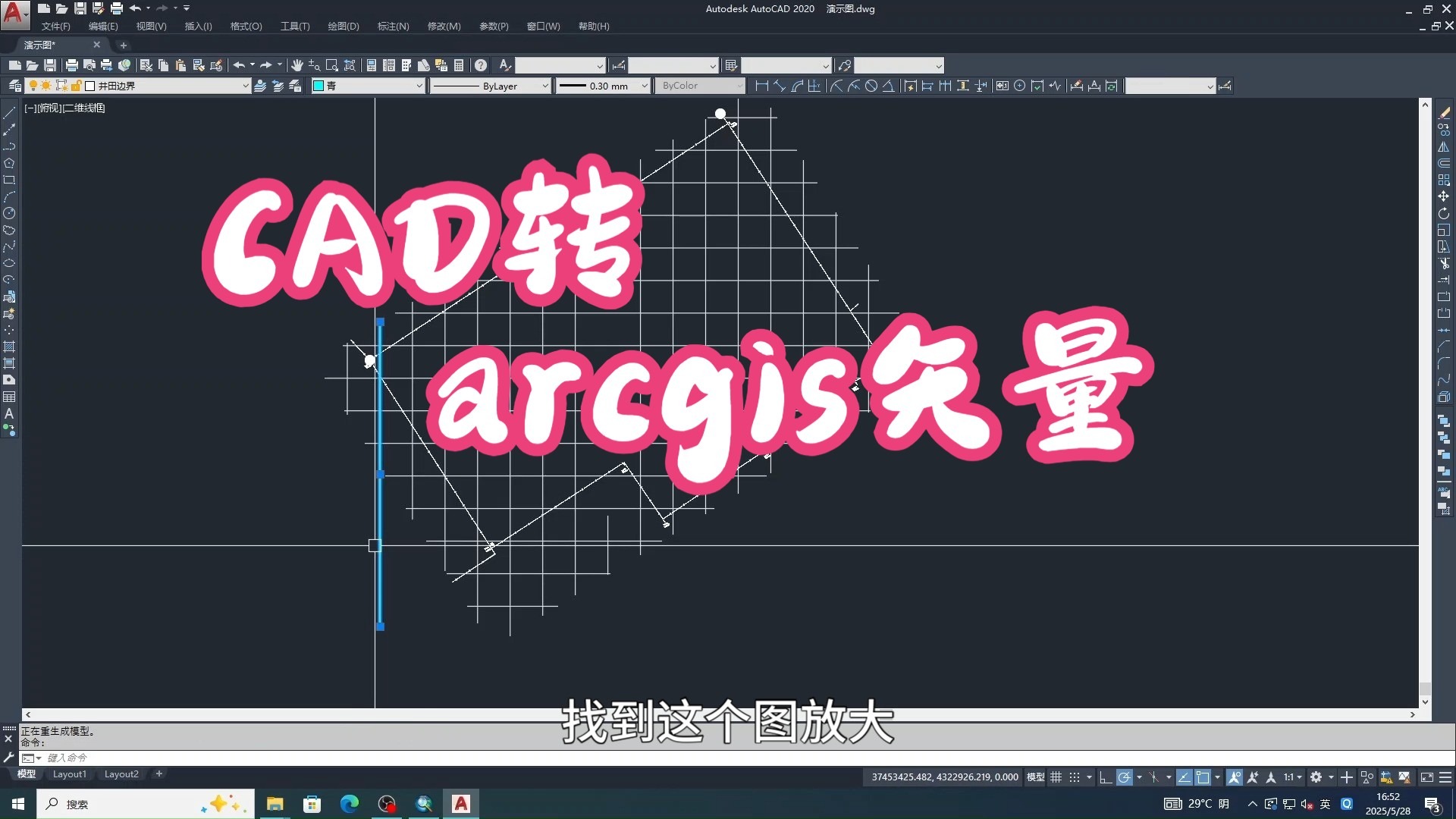Viewport: 1456px width, 819px height.
Task: Switch to the Layout1 tab
Action: click(x=70, y=774)
